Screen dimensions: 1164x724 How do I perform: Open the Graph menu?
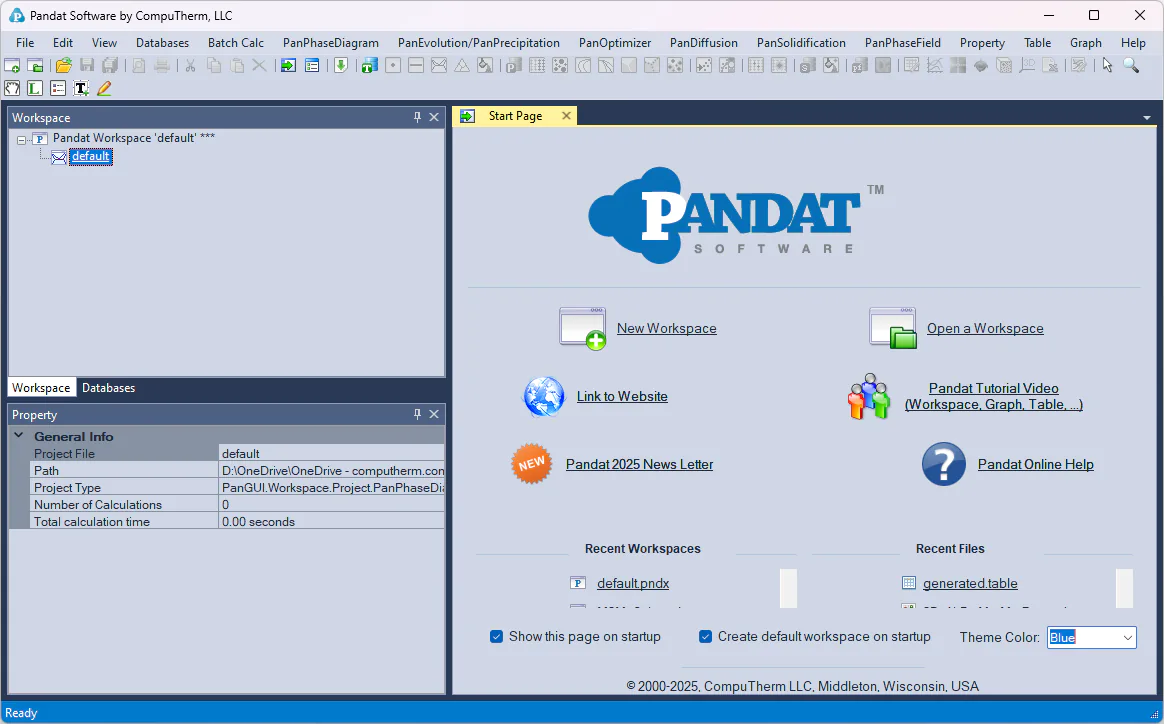(x=1085, y=42)
